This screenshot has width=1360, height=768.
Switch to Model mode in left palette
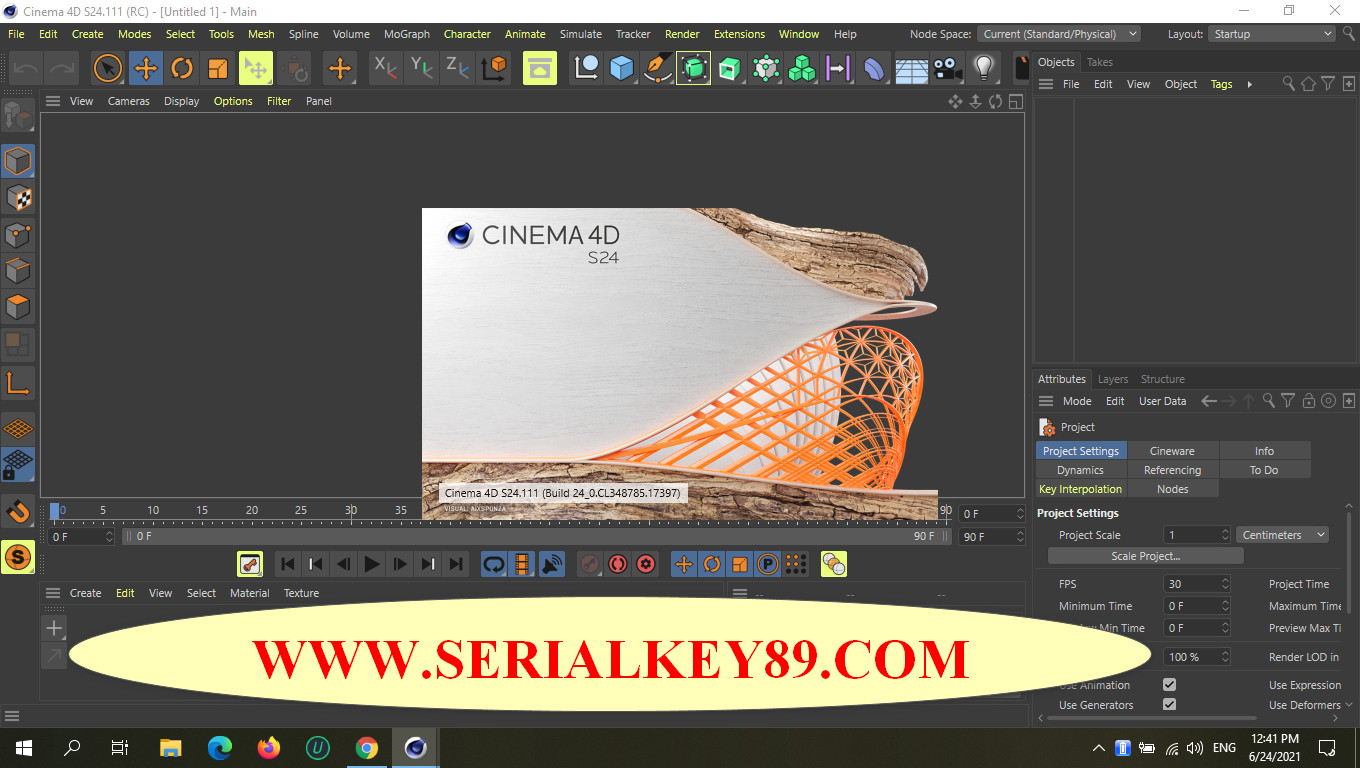18,161
